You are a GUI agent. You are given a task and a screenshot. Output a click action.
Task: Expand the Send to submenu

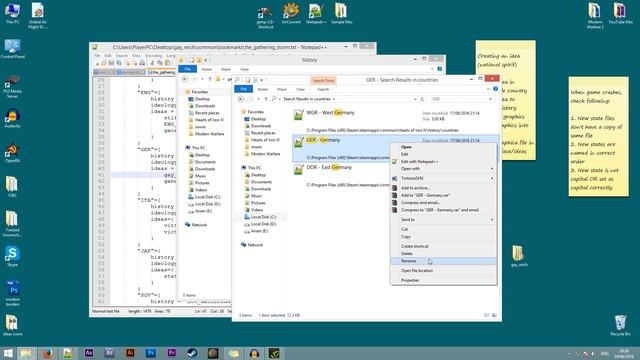443,220
